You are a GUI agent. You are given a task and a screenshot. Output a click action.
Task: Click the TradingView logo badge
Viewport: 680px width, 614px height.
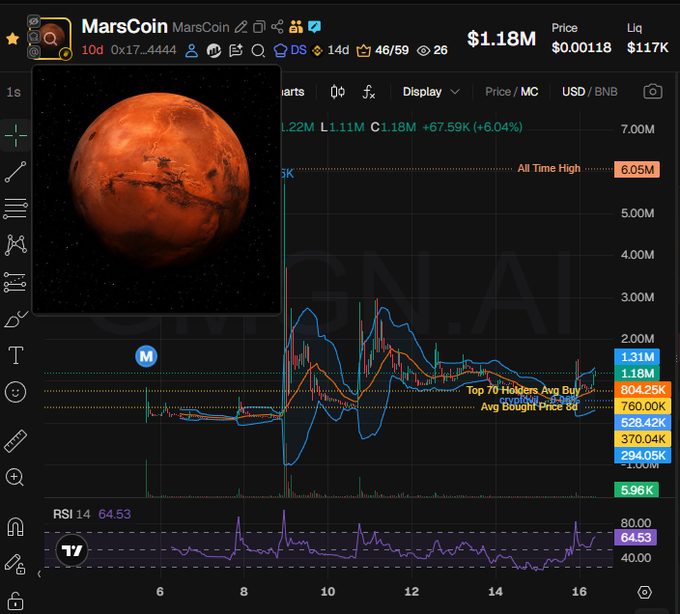[72, 551]
